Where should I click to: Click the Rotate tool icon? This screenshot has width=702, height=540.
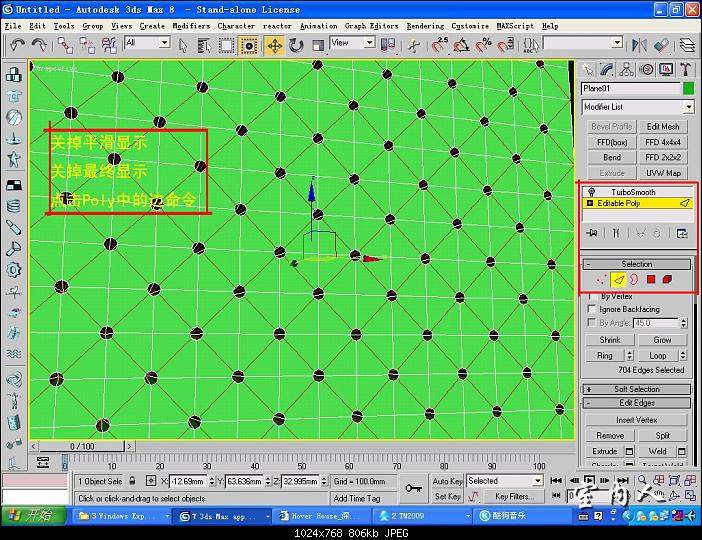pos(297,45)
